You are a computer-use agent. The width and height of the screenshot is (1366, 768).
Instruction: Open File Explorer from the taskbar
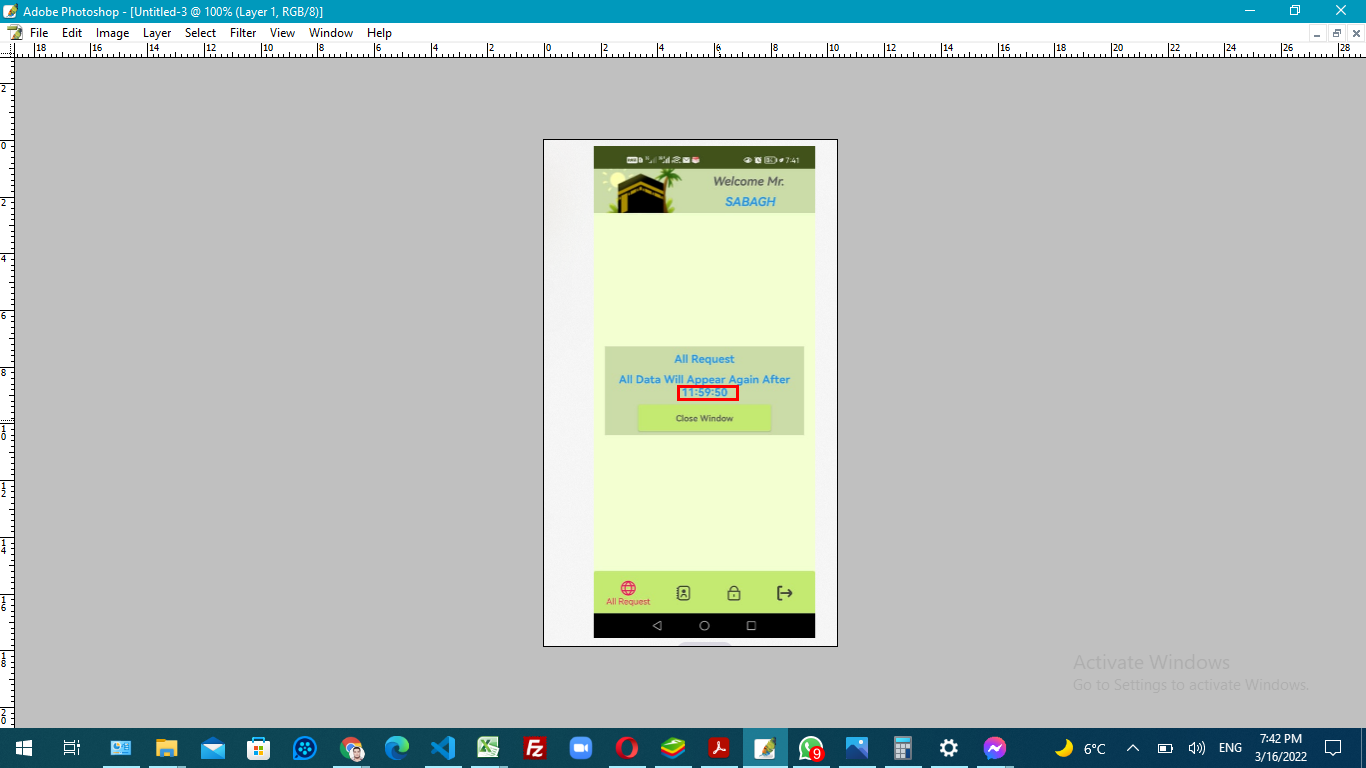pyautogui.click(x=166, y=748)
